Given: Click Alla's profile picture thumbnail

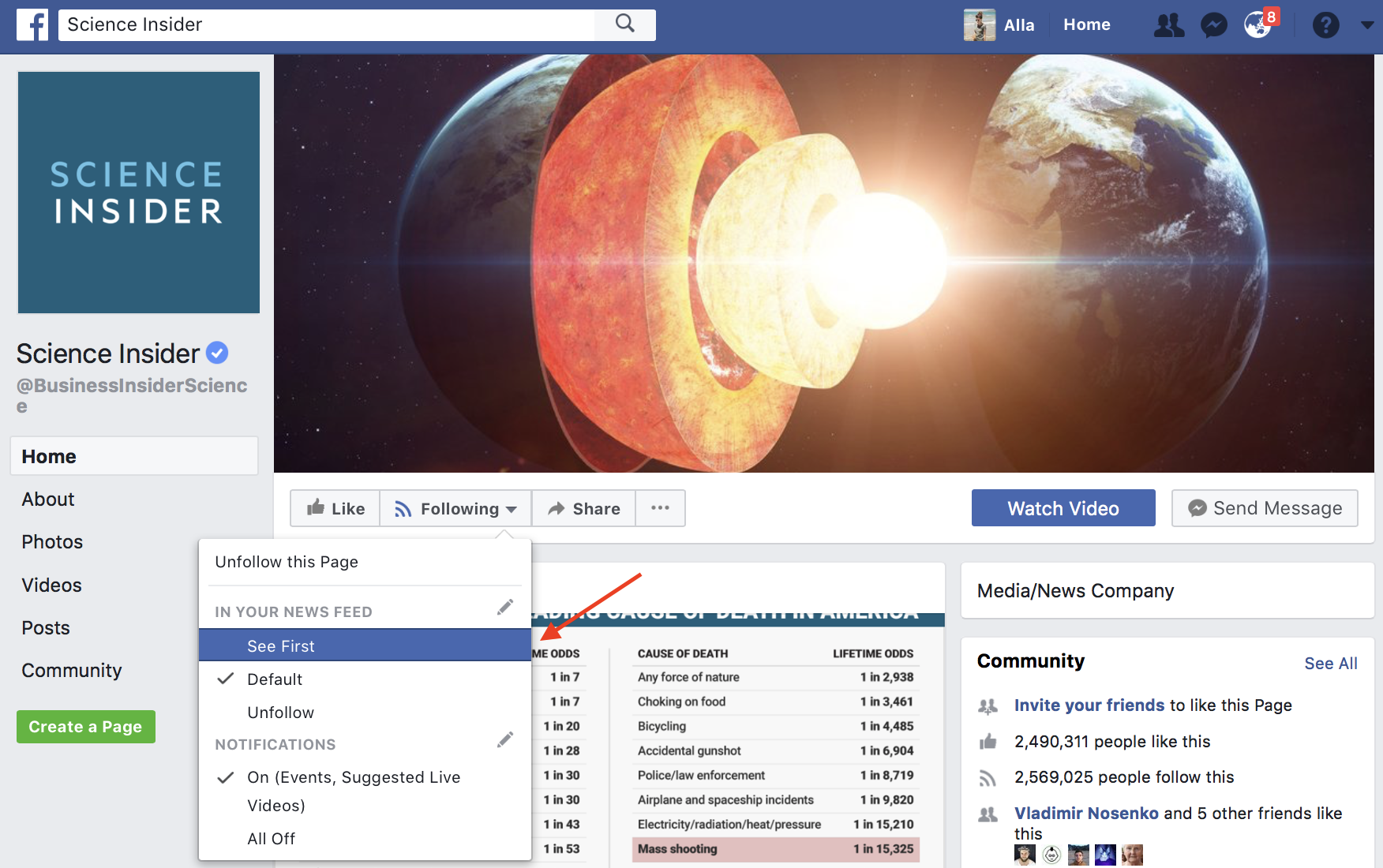Looking at the screenshot, I should 980,24.
